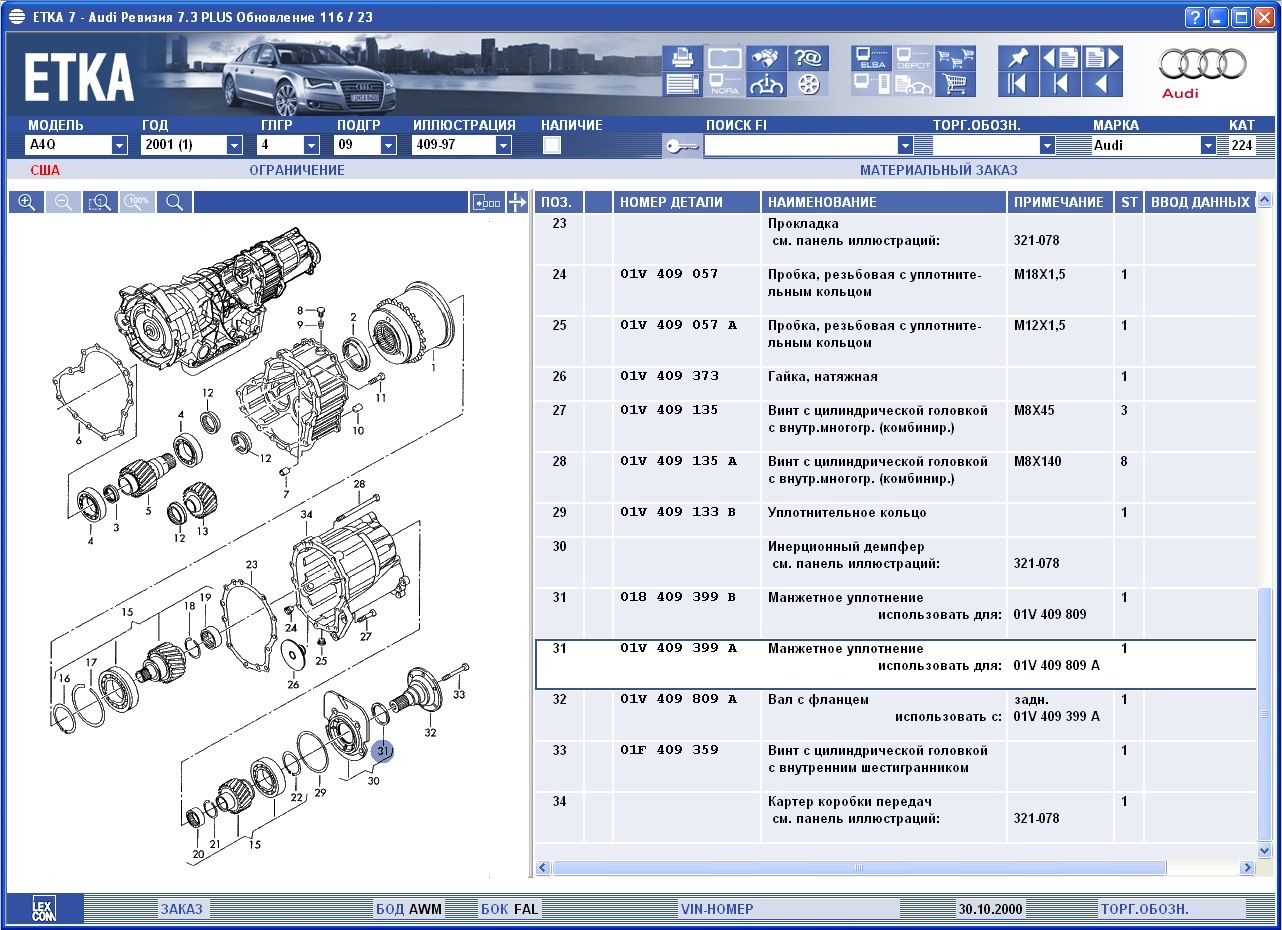The image size is (1282, 930).
Task: Click the single shopping cart icon
Action: [x=957, y=84]
